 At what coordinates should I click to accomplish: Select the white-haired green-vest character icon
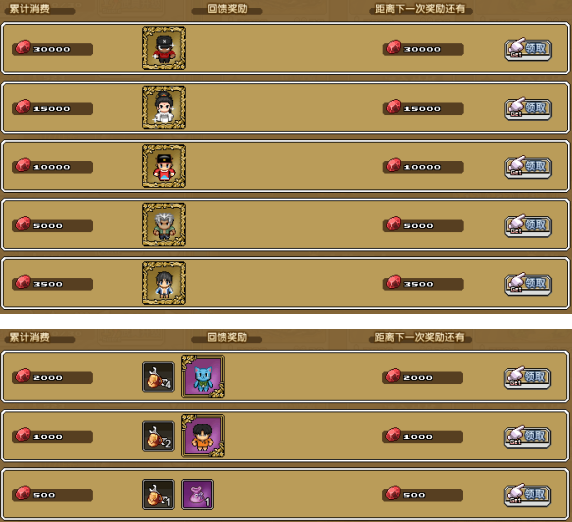(x=164, y=224)
